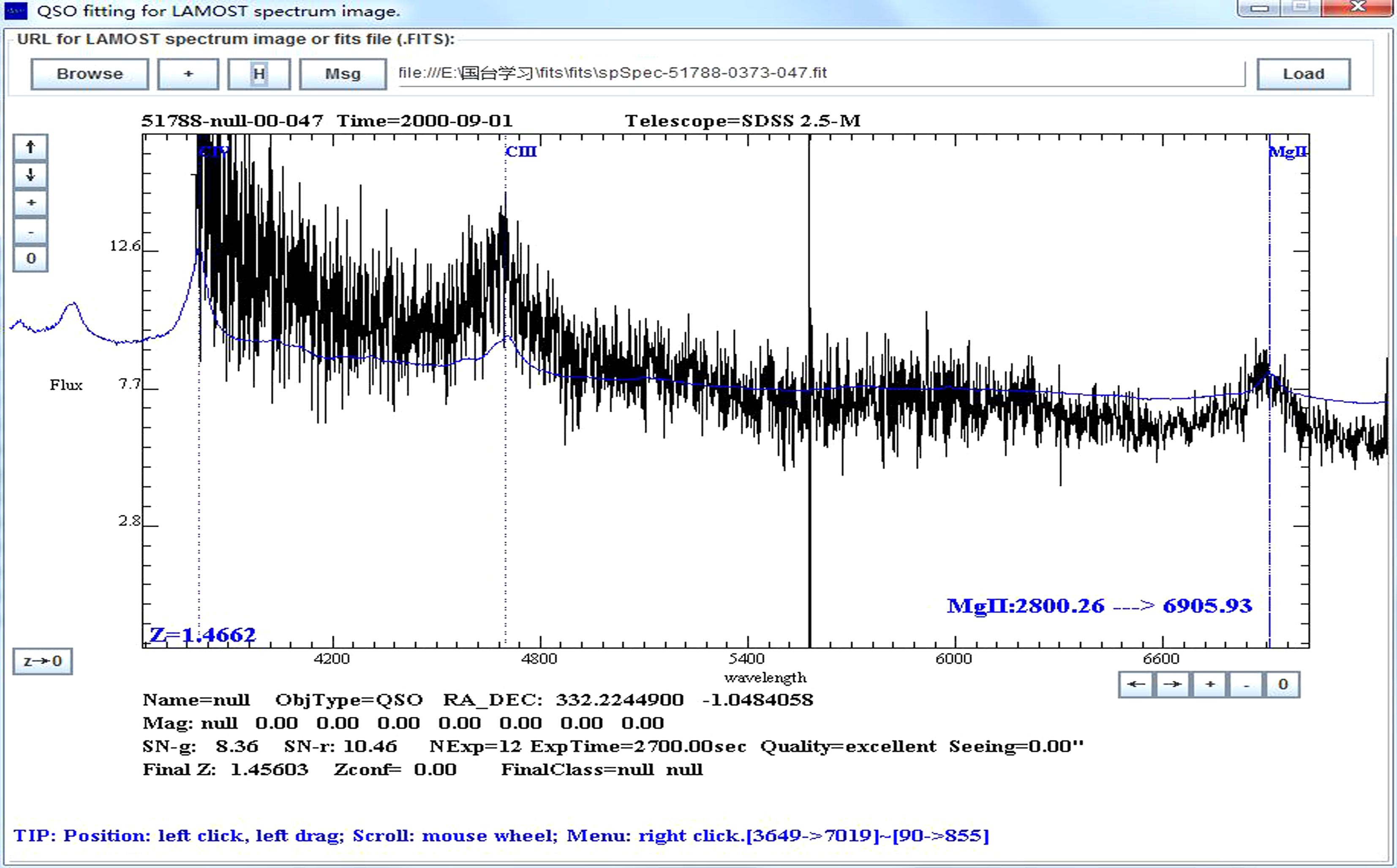This screenshot has height=868, width=1397.
Task: Zoom out wavelength axis with bottom minus button
Action: click(x=1245, y=684)
